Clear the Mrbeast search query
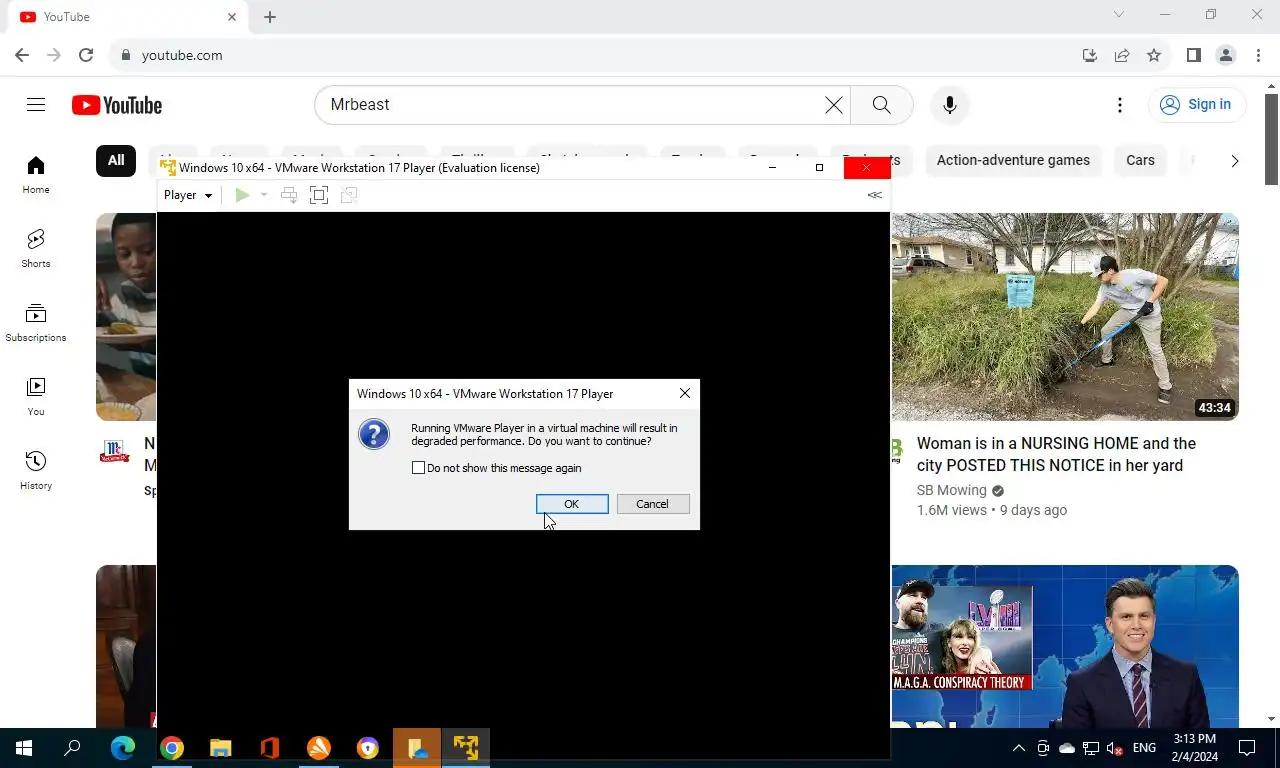Viewport: 1280px width, 768px height. pos(834,105)
